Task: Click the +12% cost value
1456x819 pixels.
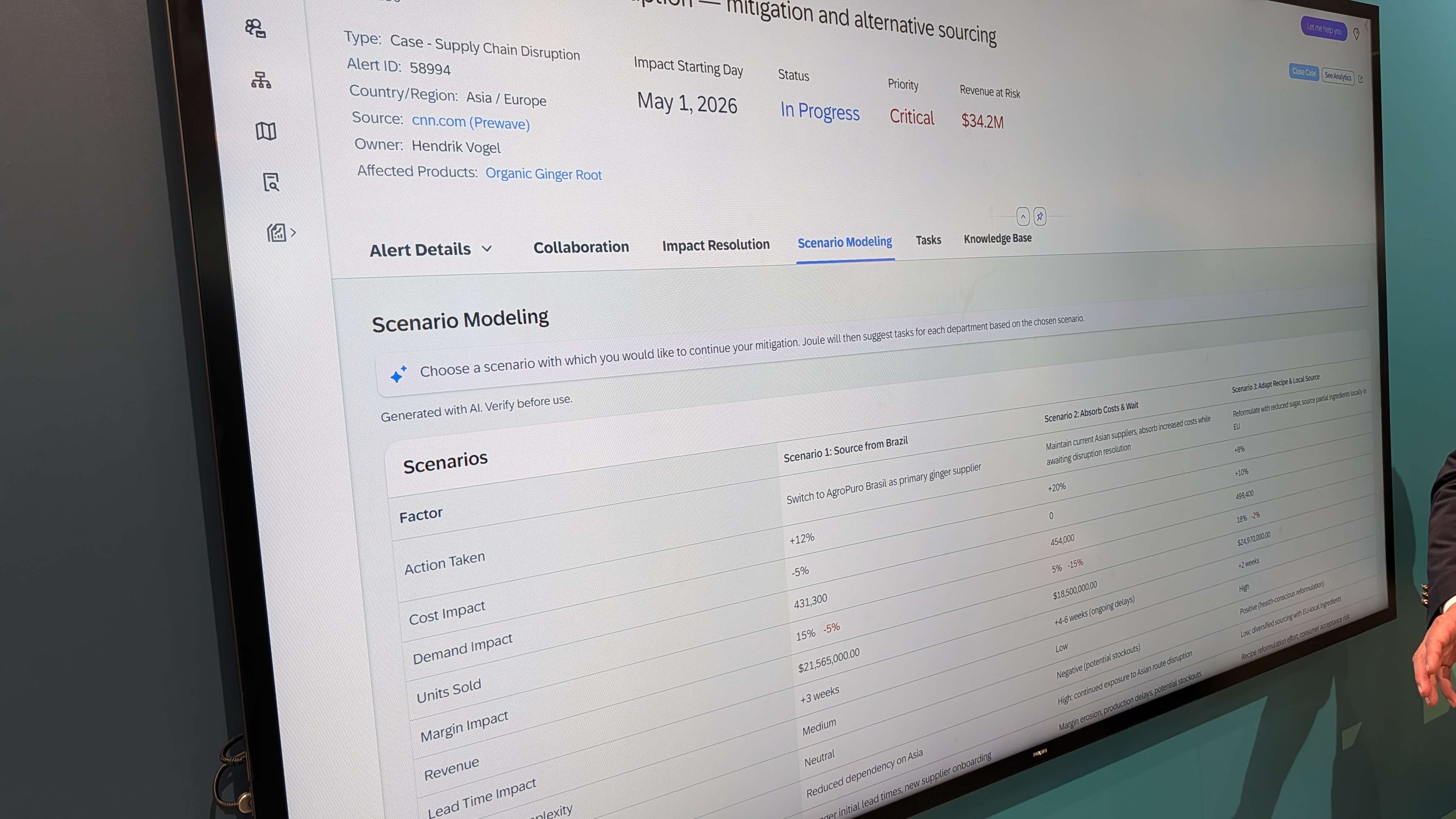Action: pos(801,538)
